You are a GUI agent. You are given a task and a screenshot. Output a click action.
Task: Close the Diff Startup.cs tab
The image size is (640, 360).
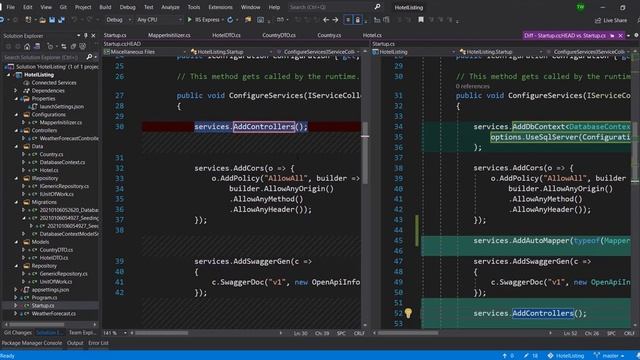tap(620, 36)
